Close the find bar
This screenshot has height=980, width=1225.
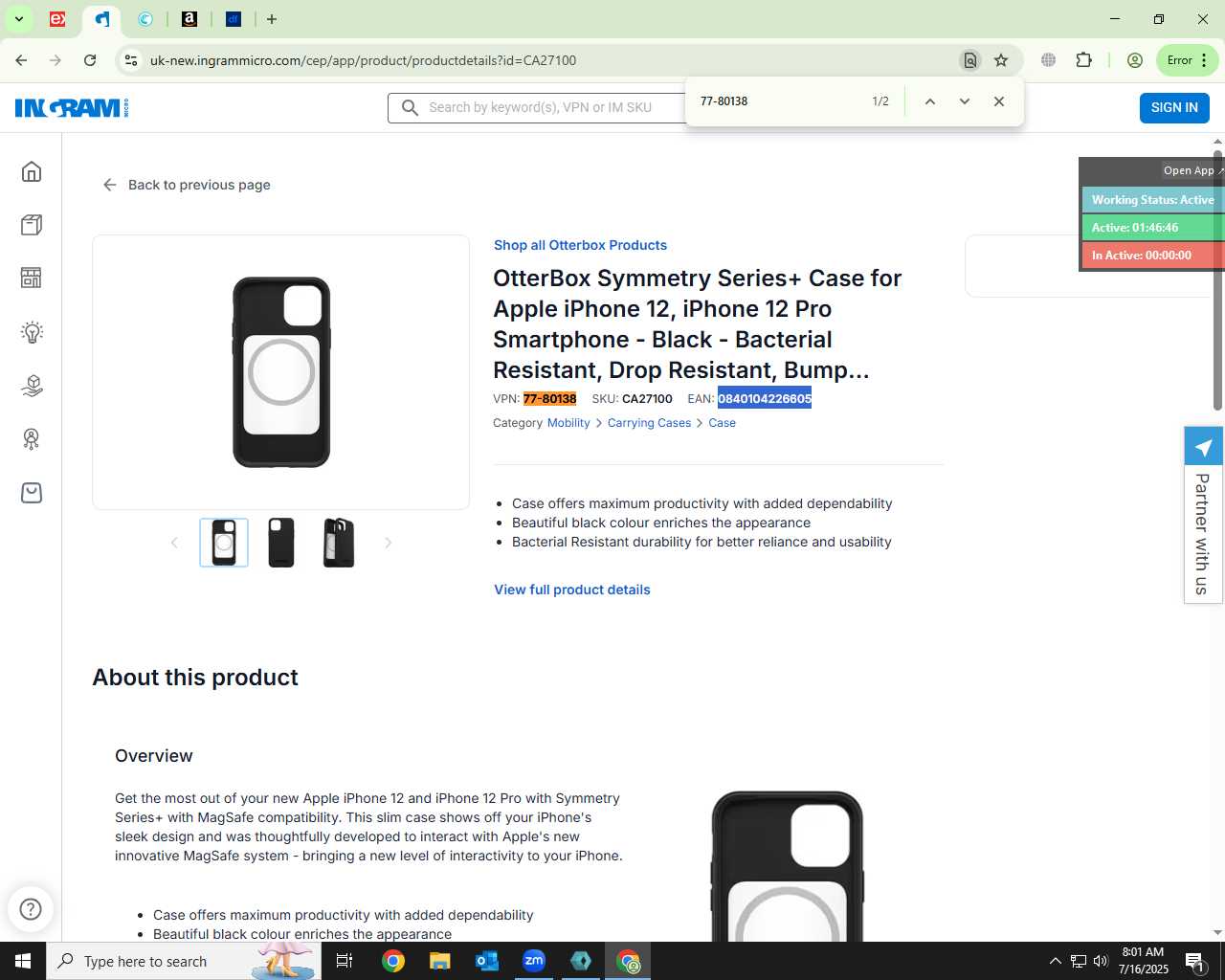(999, 101)
